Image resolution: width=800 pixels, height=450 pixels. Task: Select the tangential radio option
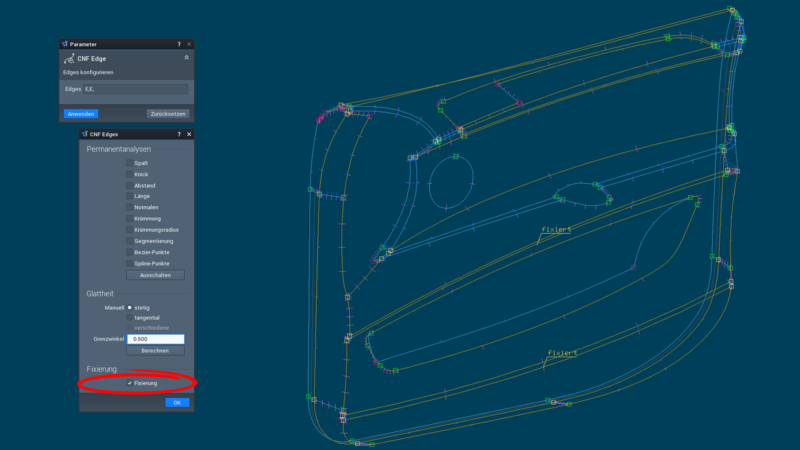click(130, 317)
